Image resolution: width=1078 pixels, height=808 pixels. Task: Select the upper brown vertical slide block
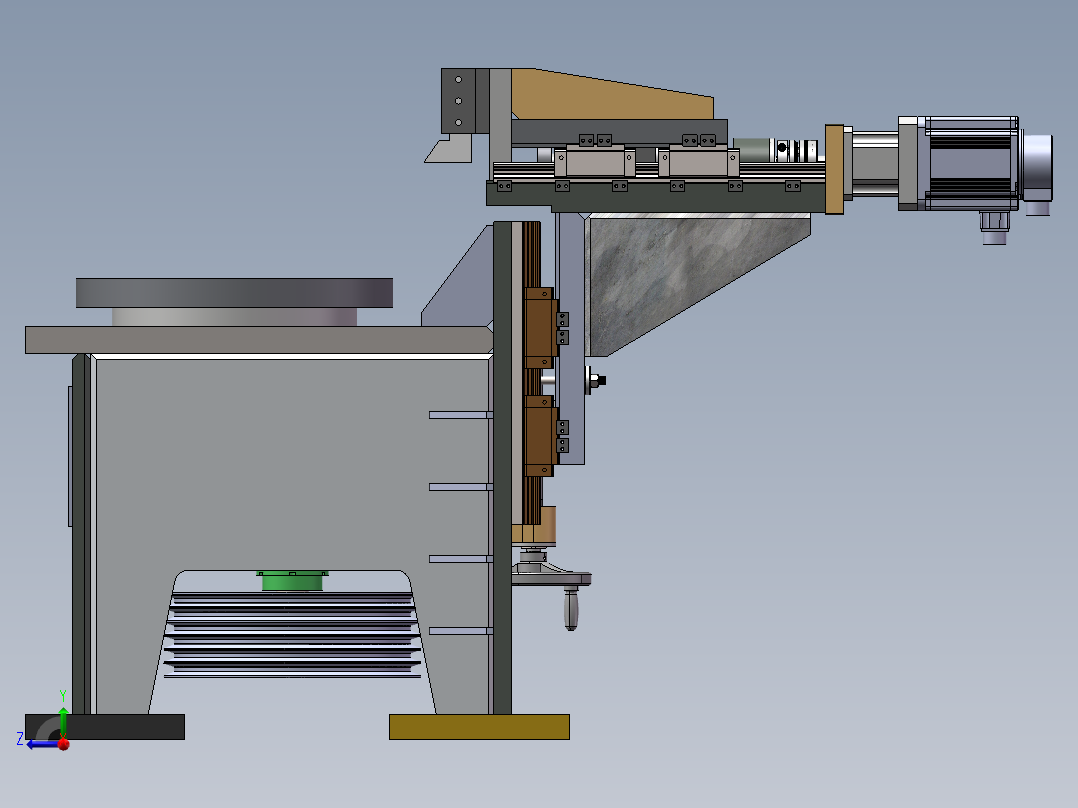[x=540, y=328]
